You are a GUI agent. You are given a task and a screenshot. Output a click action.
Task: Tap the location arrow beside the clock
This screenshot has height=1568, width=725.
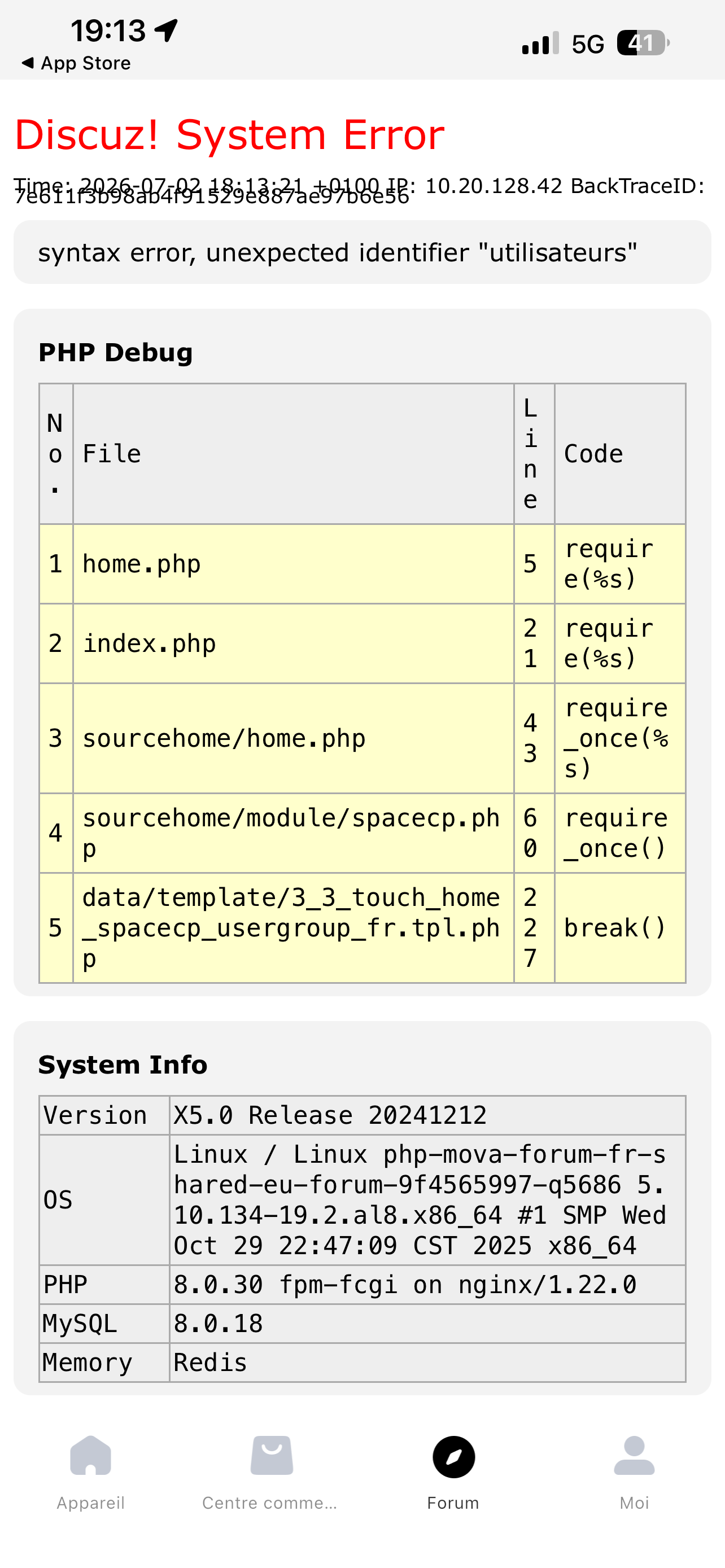(166, 30)
